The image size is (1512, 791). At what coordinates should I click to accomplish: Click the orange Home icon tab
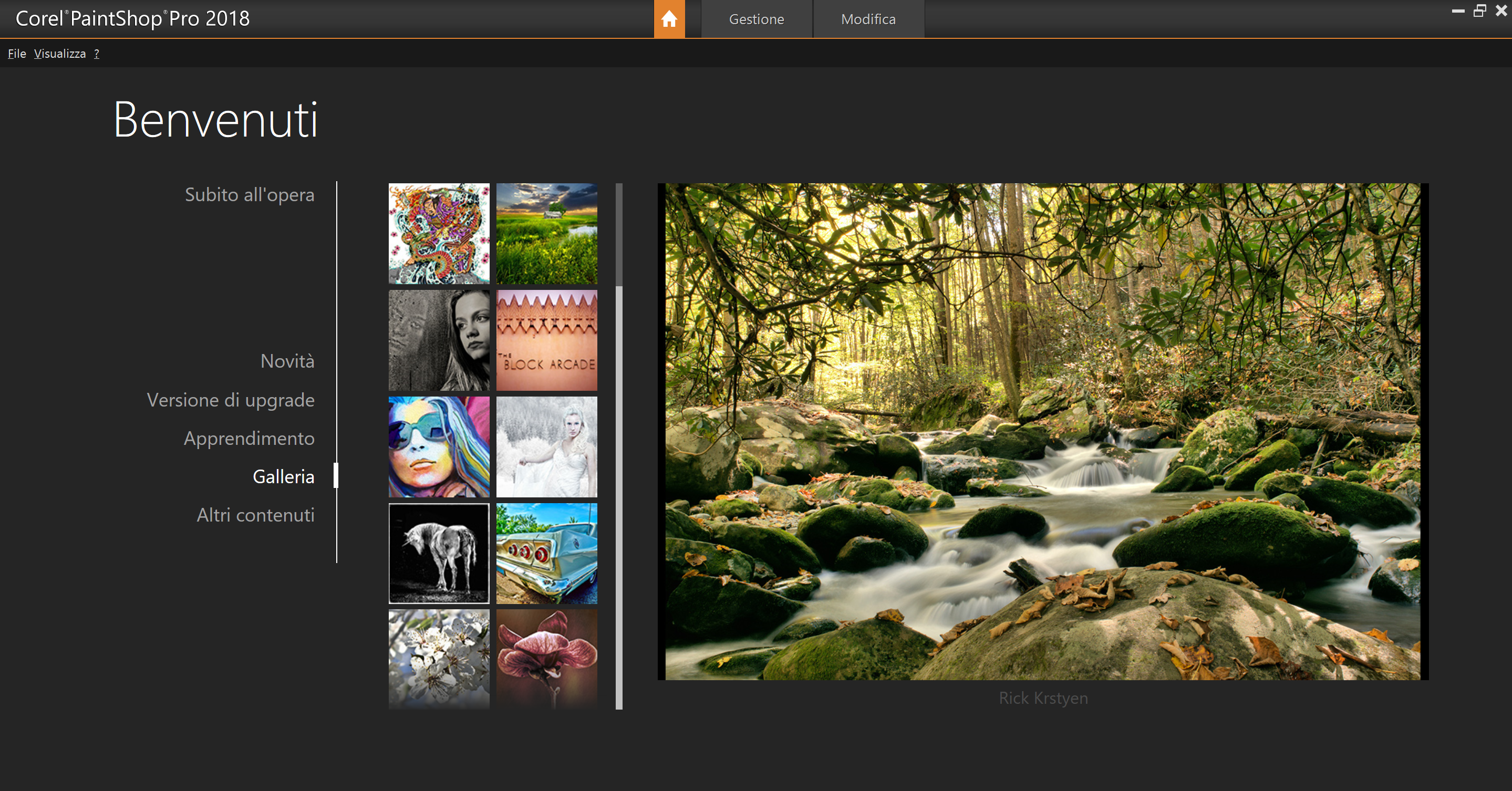669,19
